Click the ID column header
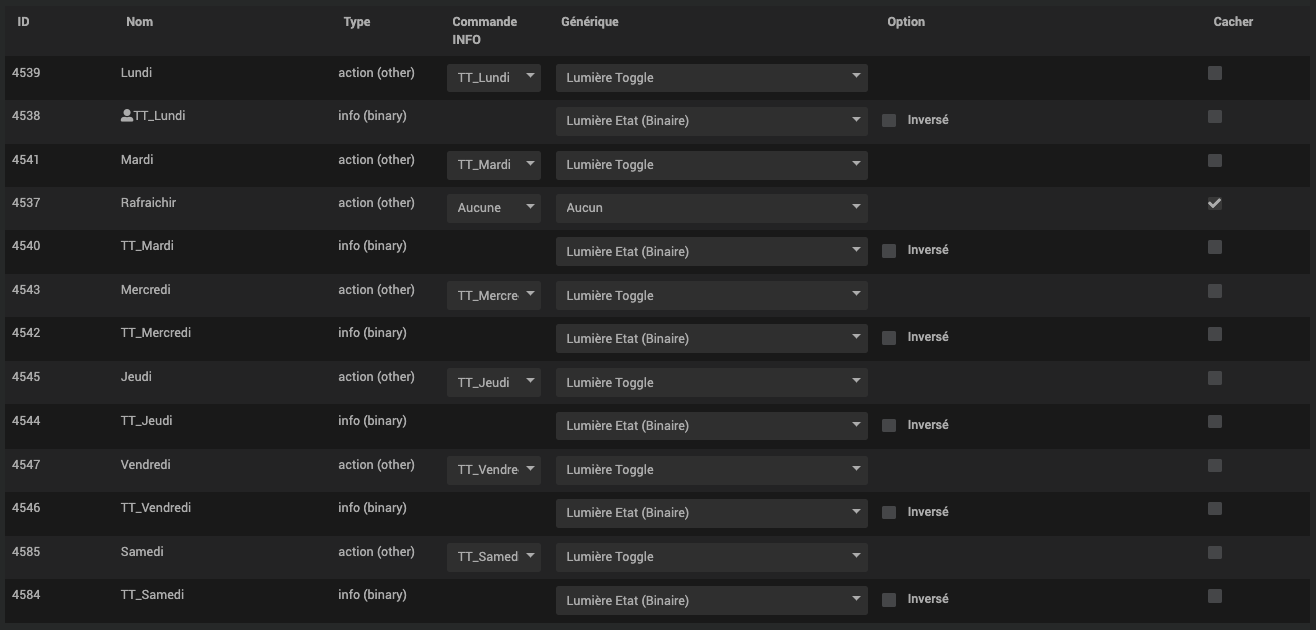The image size is (1316, 630). 23,22
